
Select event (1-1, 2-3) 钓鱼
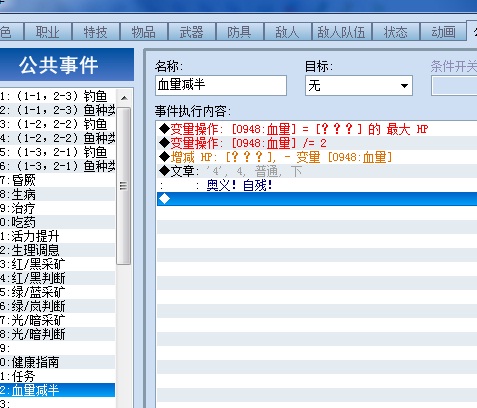click(x=57, y=96)
